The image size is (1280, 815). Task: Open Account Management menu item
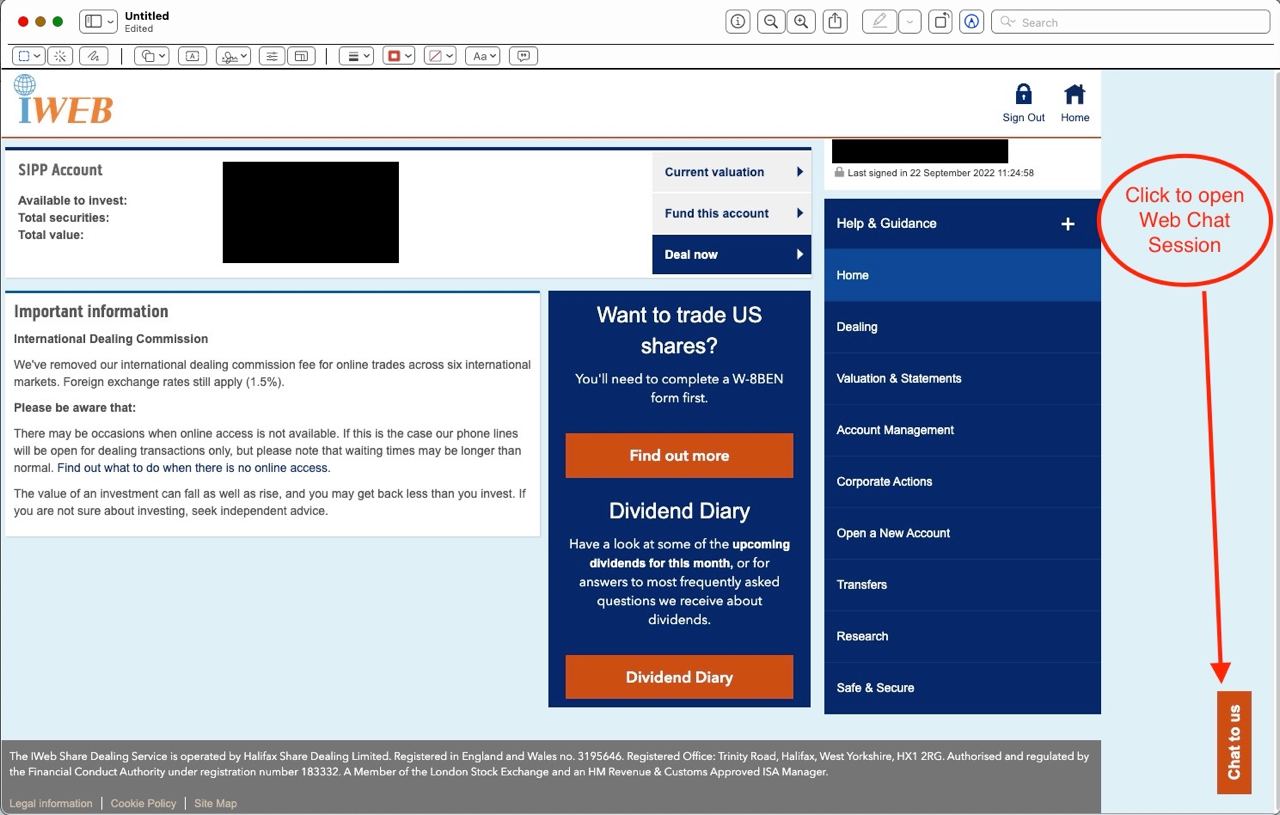pyautogui.click(x=962, y=430)
